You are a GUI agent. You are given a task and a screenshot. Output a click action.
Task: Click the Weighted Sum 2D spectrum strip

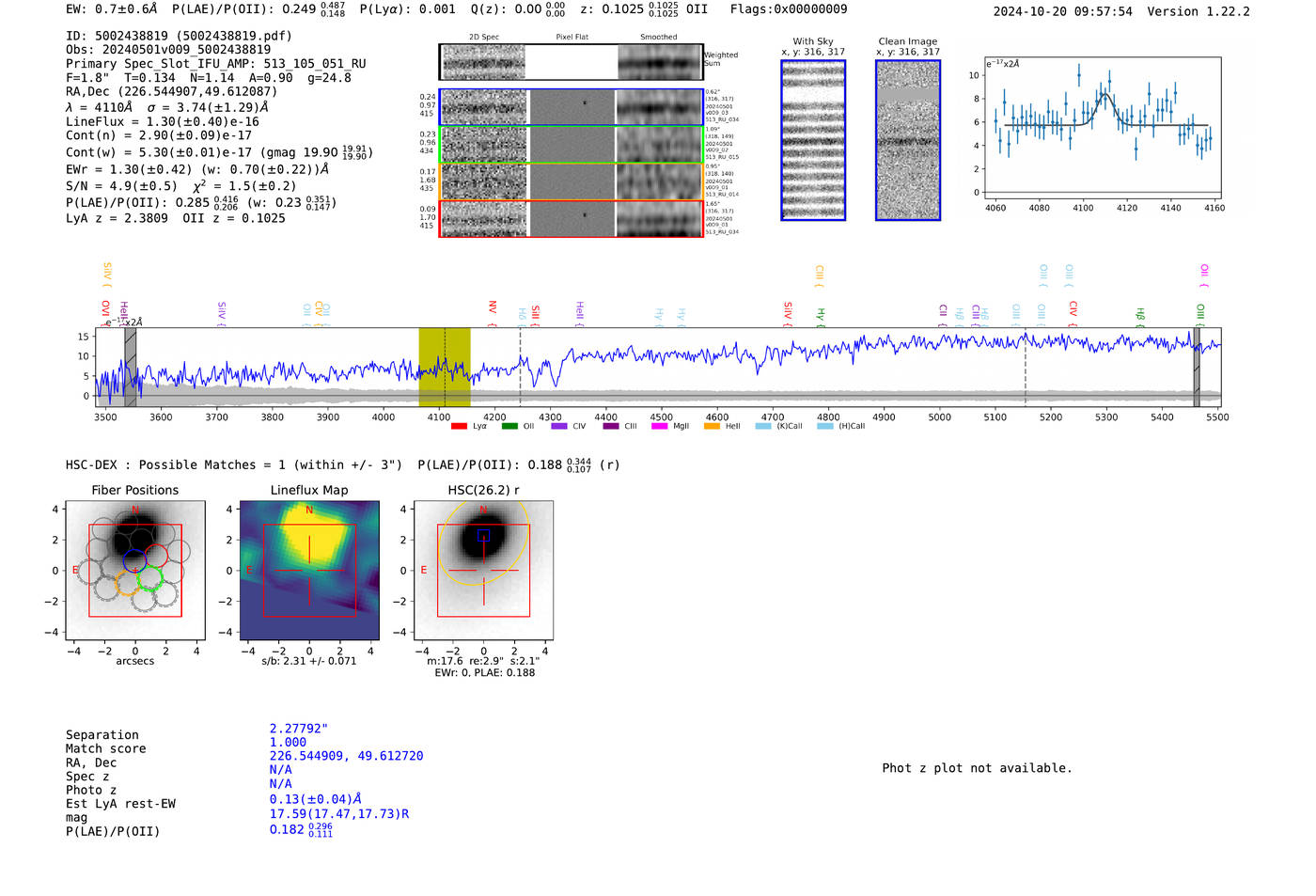[x=571, y=62]
